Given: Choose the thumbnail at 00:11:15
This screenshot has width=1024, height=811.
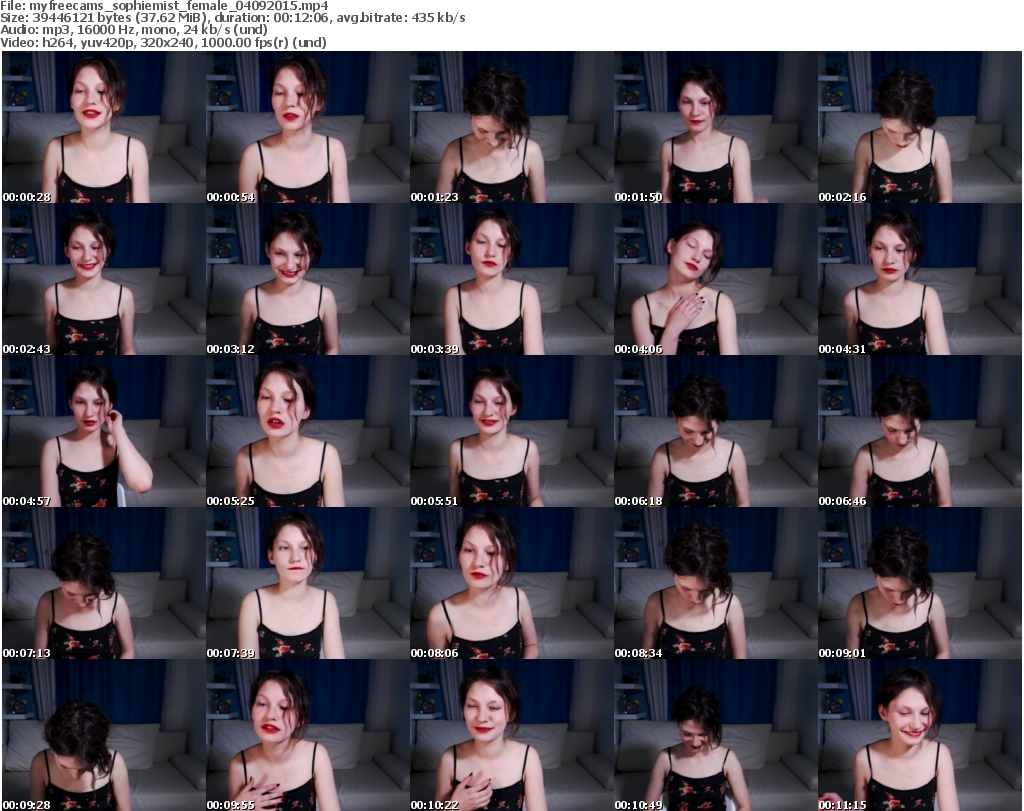Looking at the screenshot, I should (920, 735).
